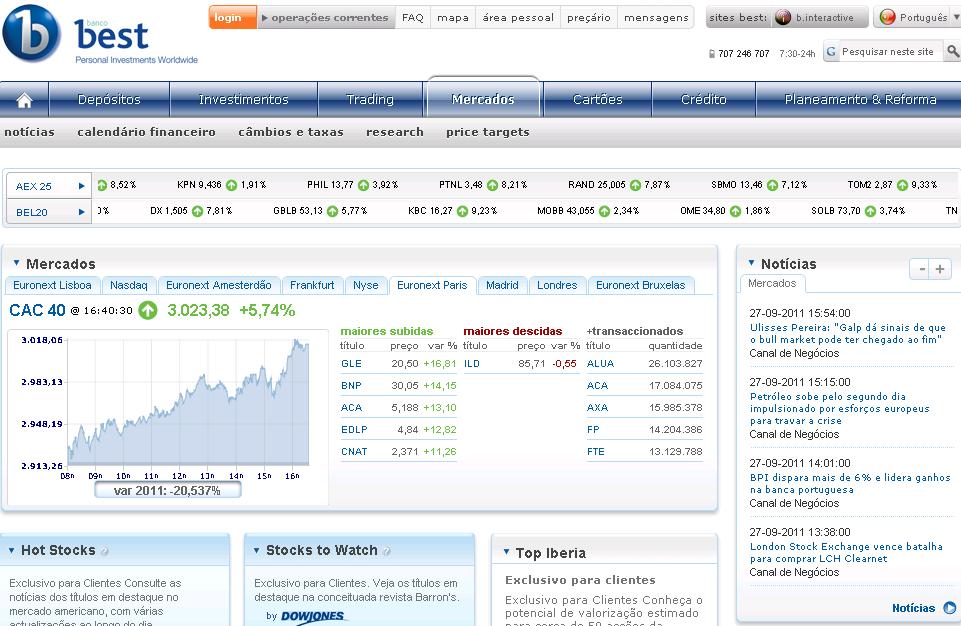
Task: Open the FAQ link
Action: 412,18
